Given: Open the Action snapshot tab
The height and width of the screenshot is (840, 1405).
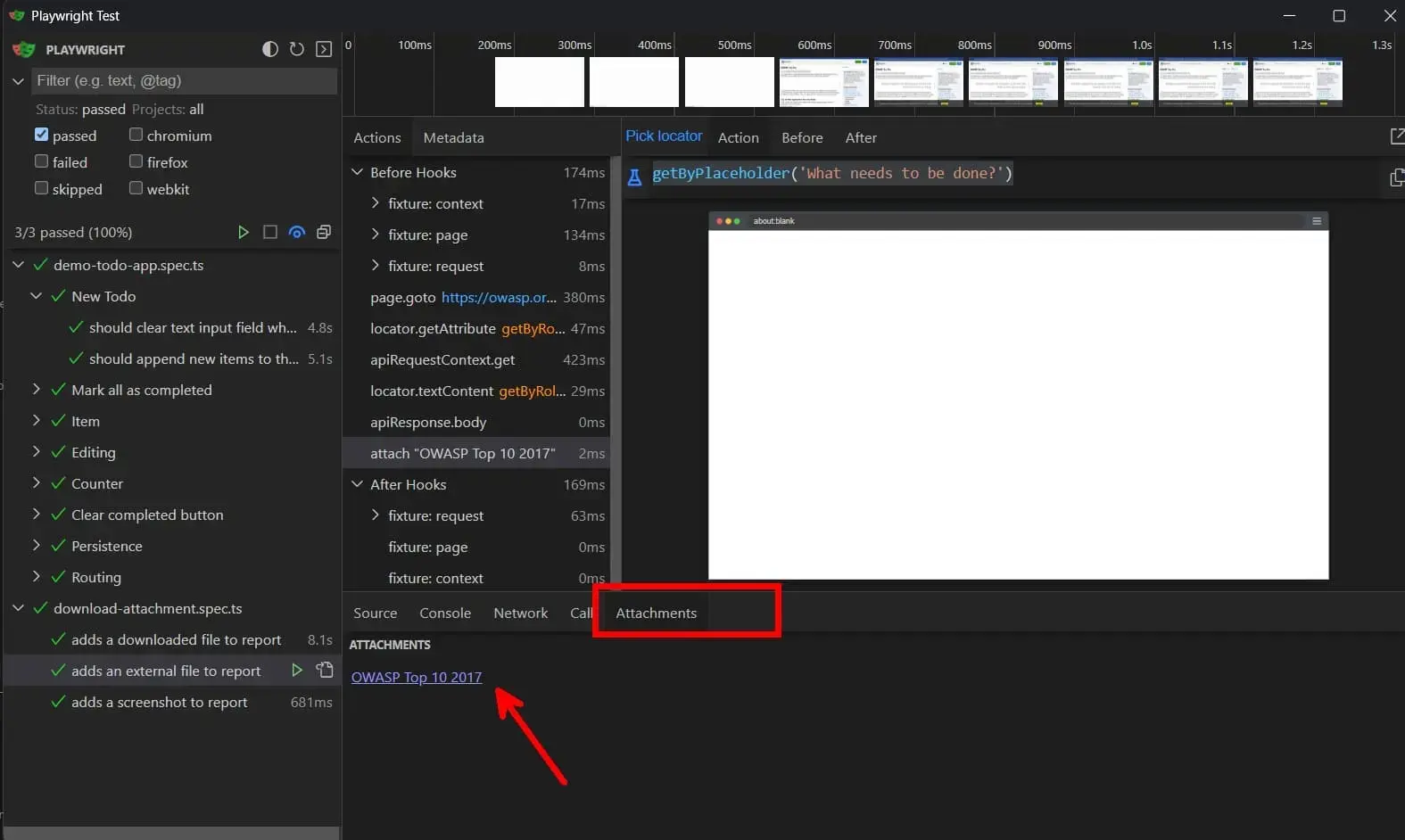Looking at the screenshot, I should point(739,137).
